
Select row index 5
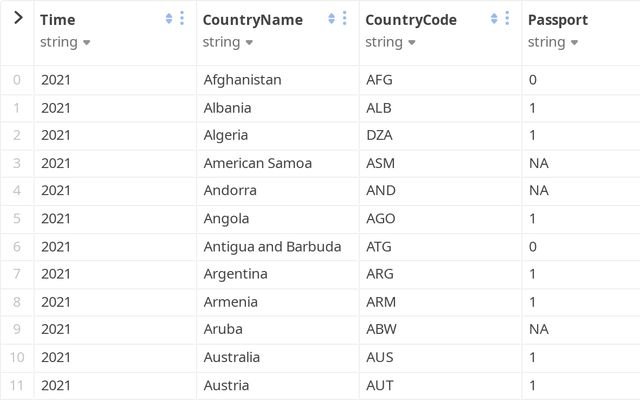[x=17, y=218]
